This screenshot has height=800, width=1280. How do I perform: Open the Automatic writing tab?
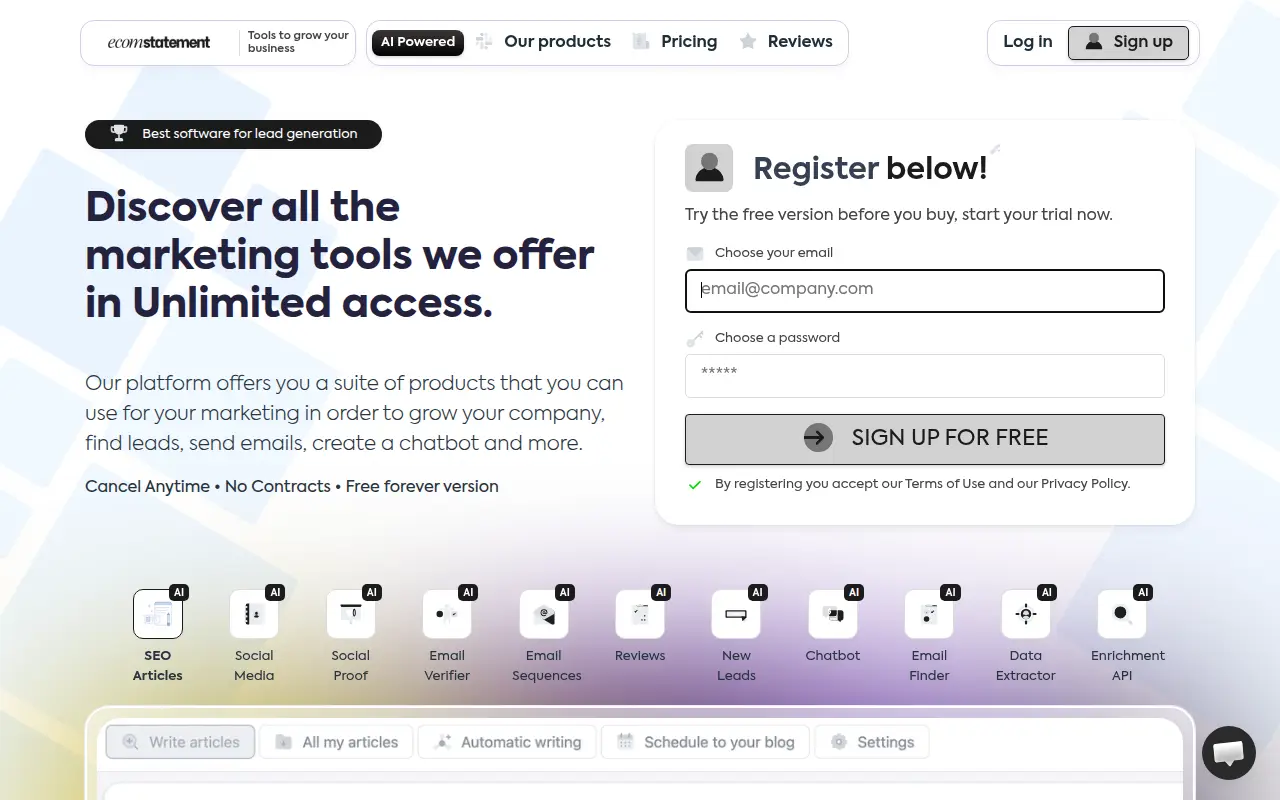(x=508, y=742)
